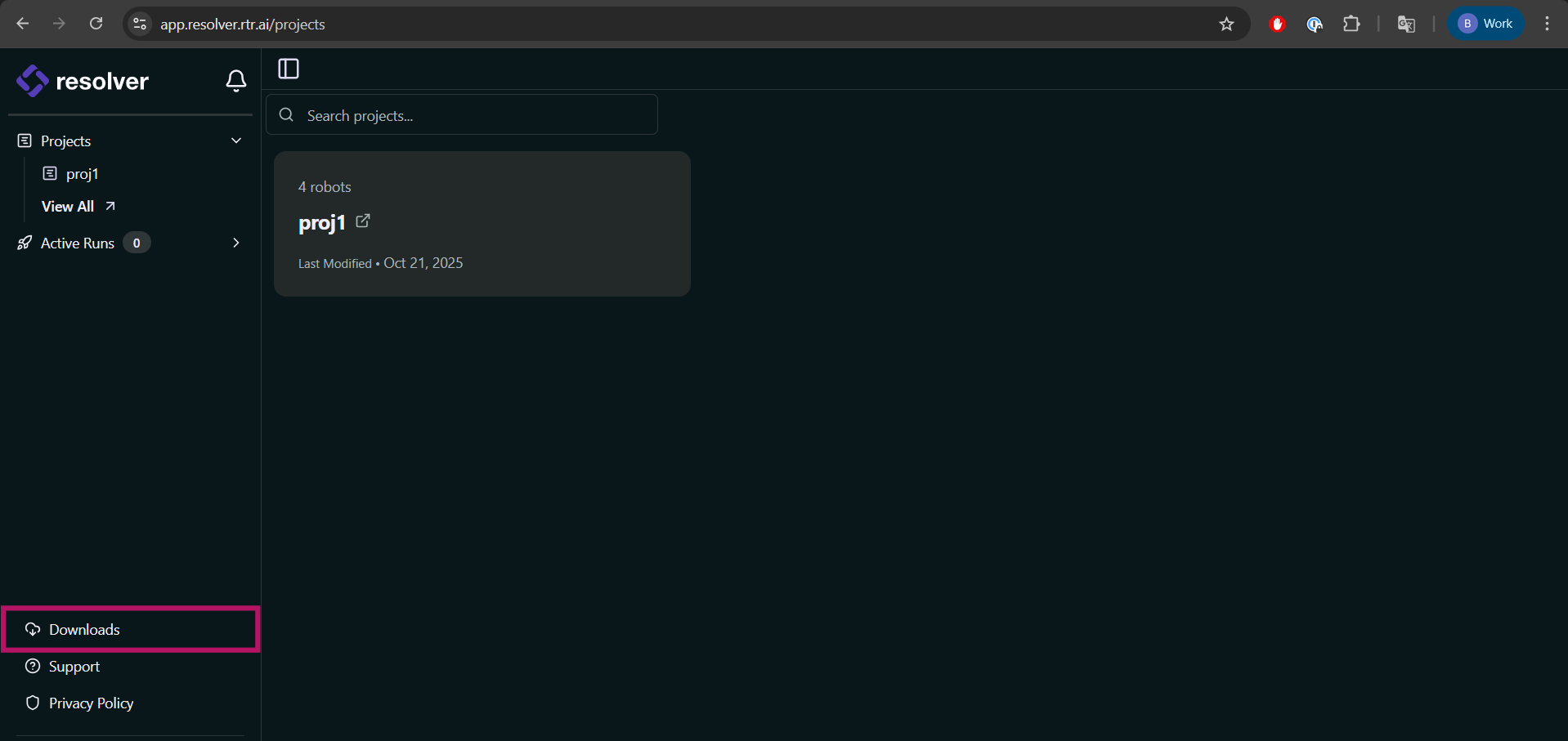1568x741 pixels.
Task: Open proj1 via external link icon
Action: [363, 221]
